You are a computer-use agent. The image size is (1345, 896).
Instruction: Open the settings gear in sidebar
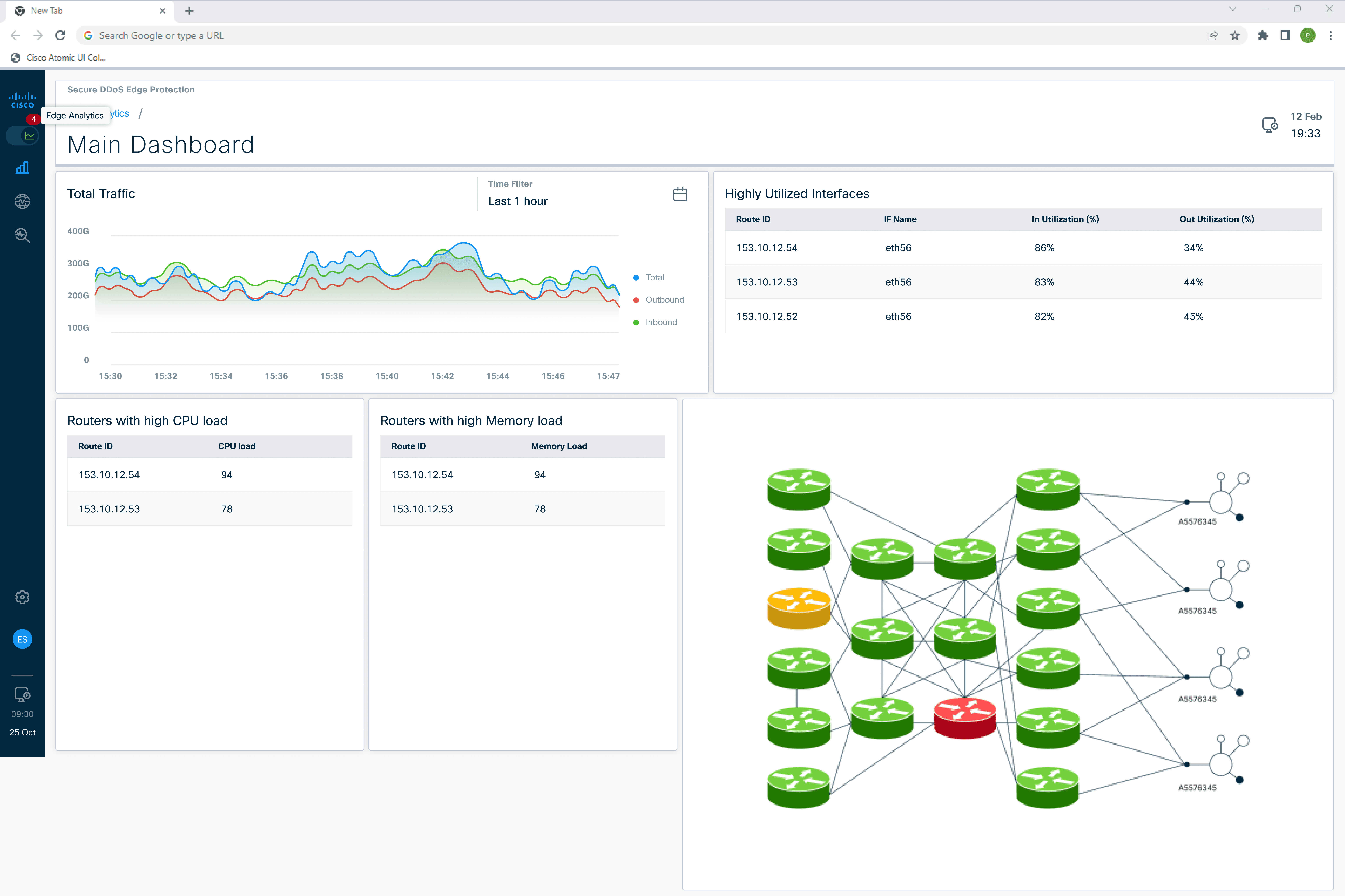pyautogui.click(x=22, y=597)
